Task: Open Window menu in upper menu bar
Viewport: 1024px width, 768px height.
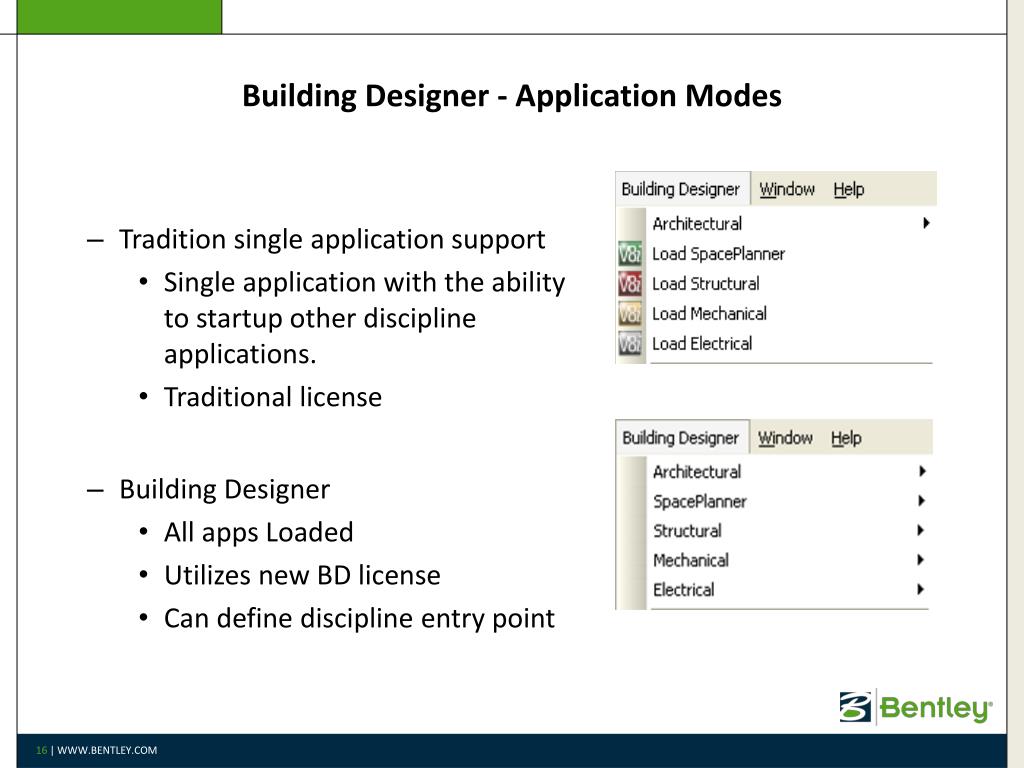Action: (787, 189)
